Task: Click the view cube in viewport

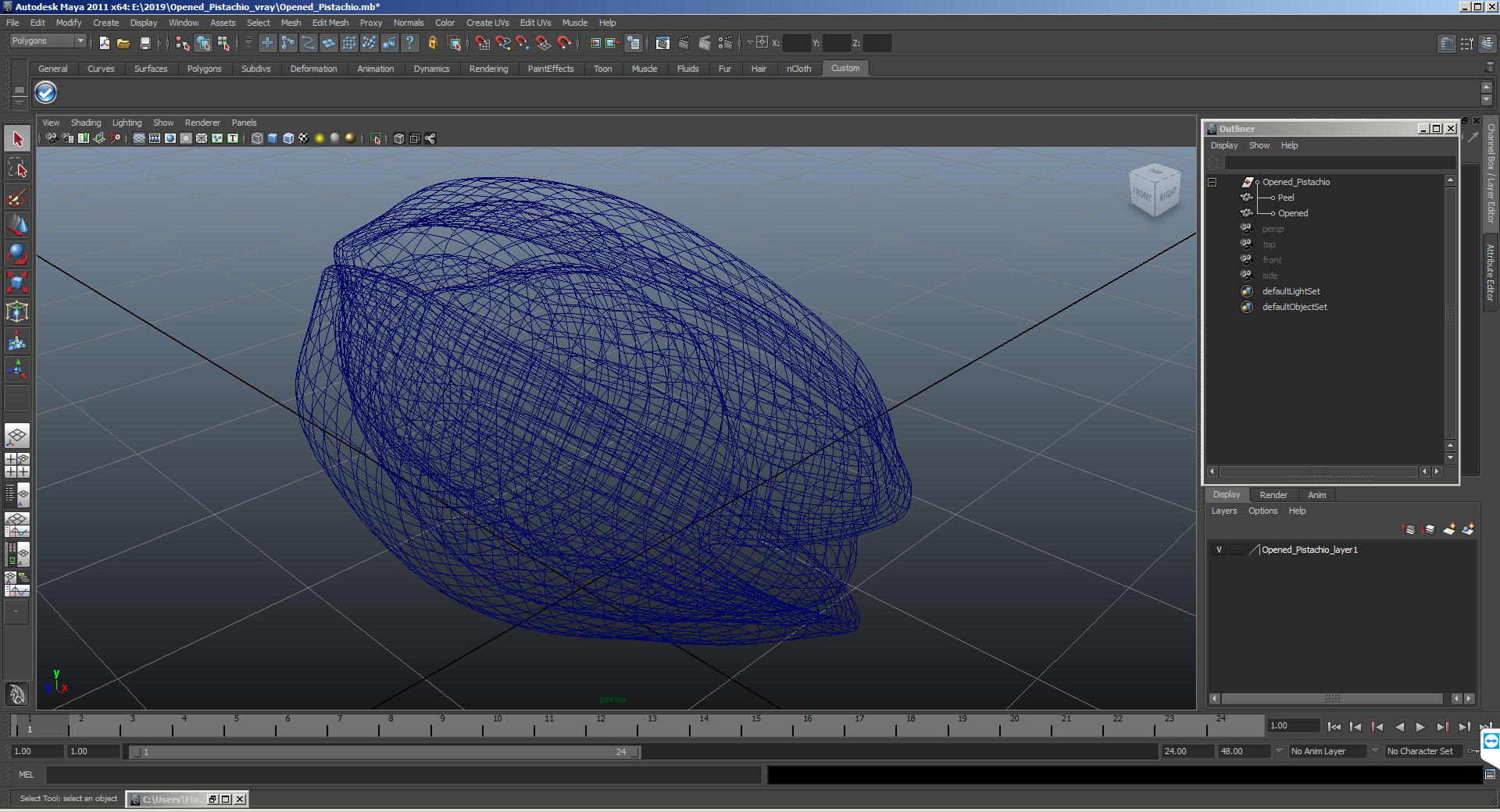Action: point(1154,191)
